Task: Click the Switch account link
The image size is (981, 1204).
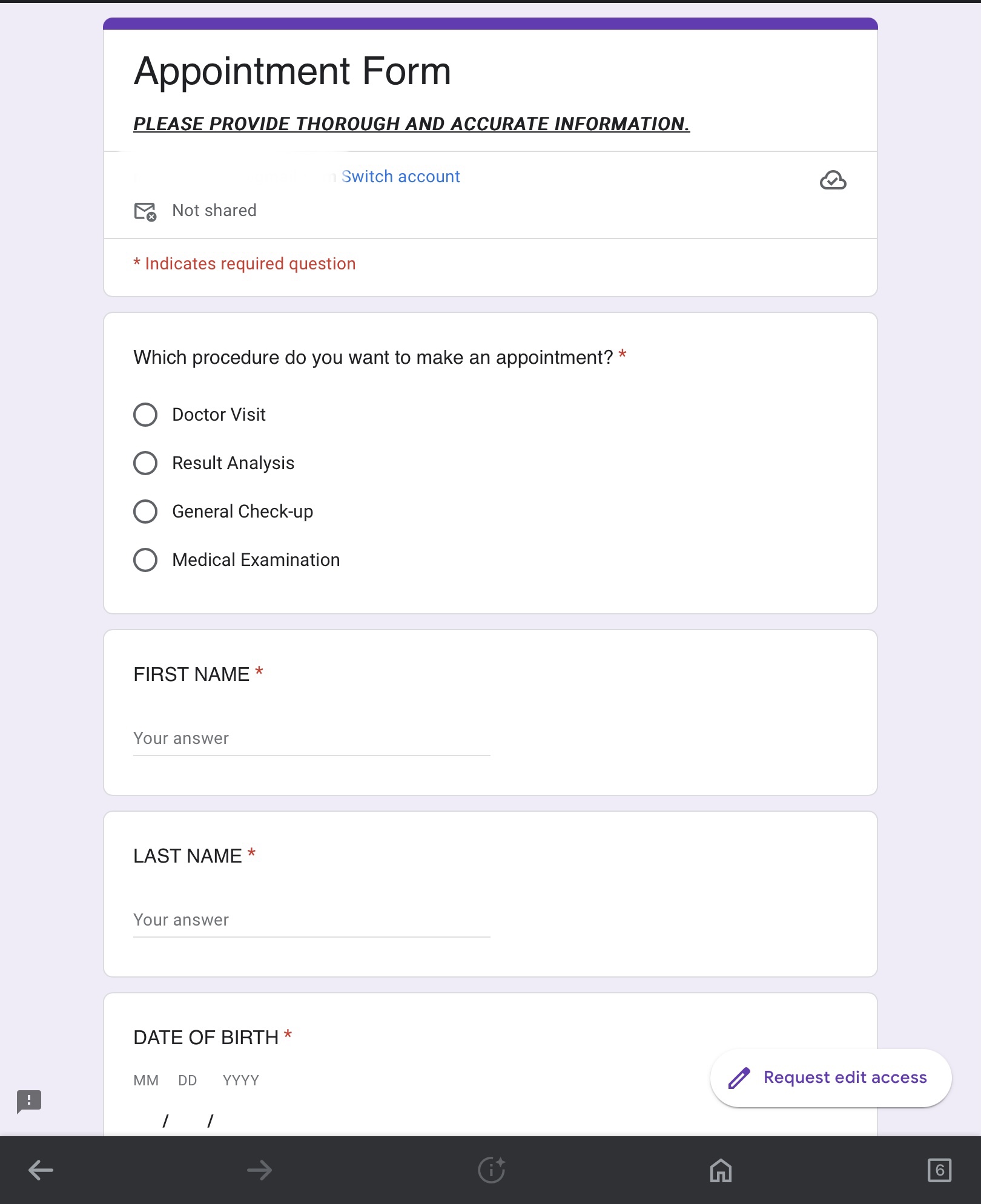Action: (x=400, y=177)
